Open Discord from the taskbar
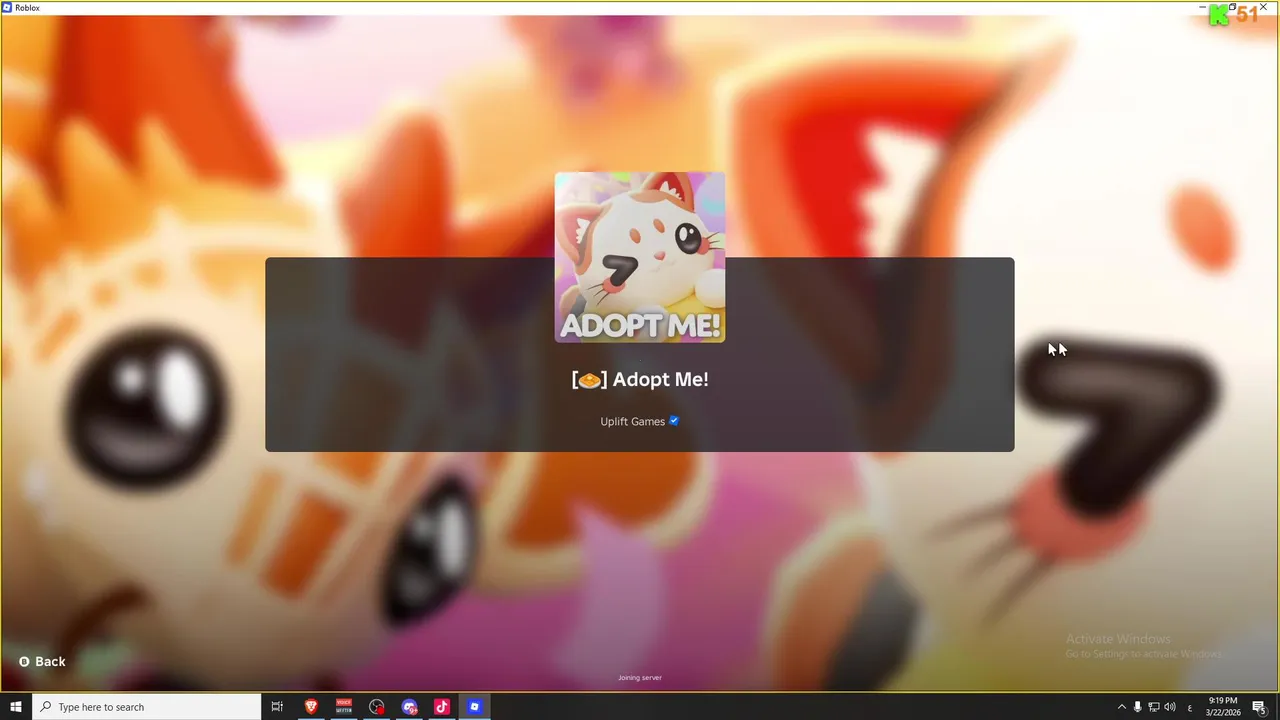This screenshot has width=1280, height=720. 409,707
